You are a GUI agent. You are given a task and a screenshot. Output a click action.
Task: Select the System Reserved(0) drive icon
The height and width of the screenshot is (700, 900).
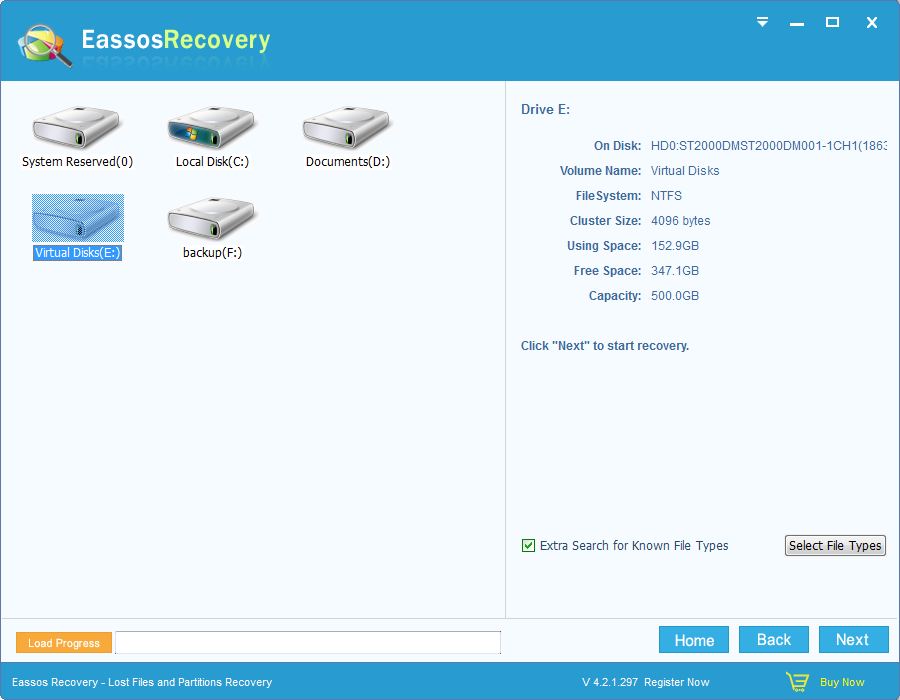pos(76,127)
